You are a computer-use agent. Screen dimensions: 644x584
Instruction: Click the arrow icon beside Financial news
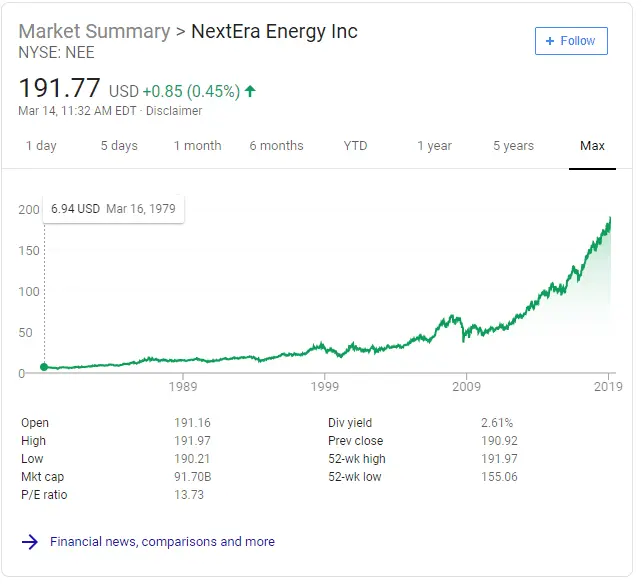(31, 542)
